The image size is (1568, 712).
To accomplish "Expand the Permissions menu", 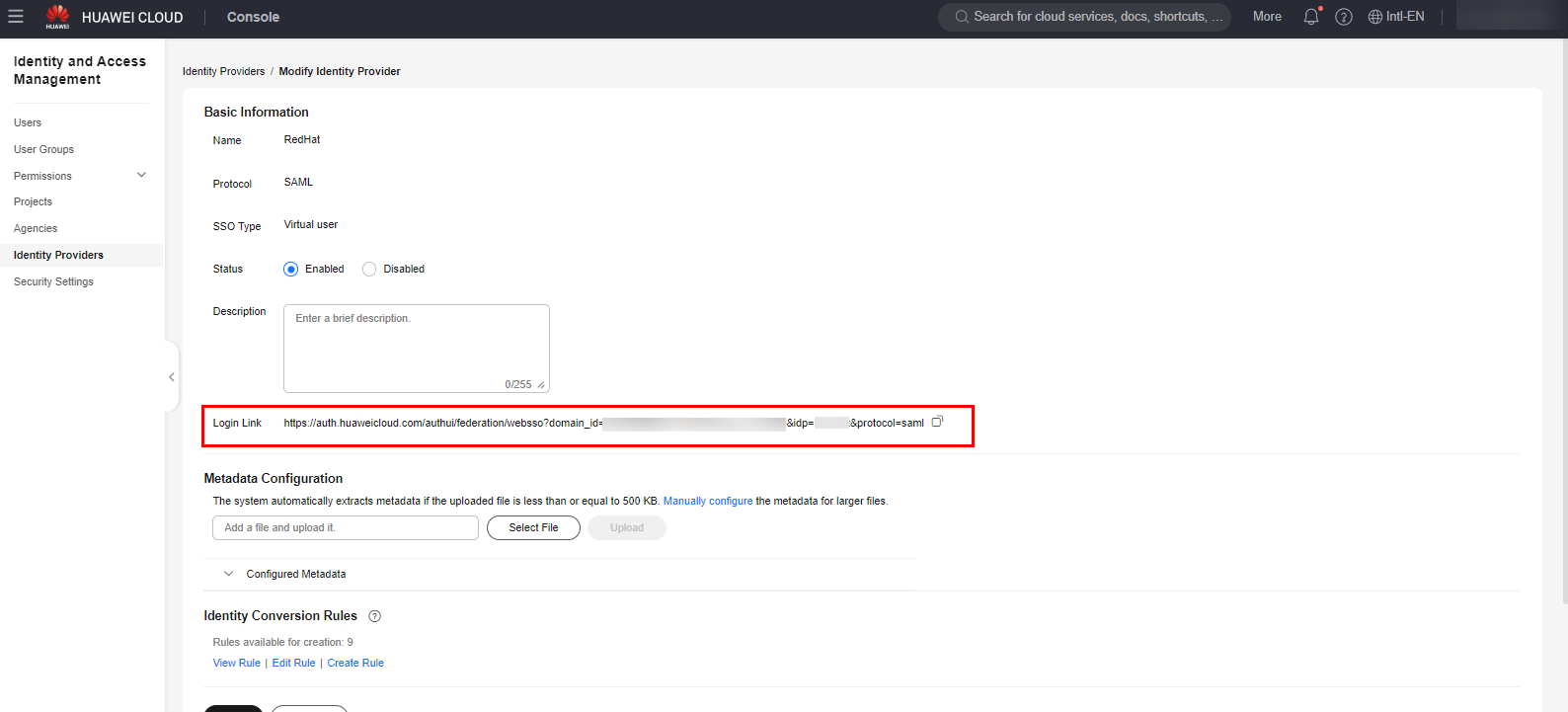I will (141, 176).
